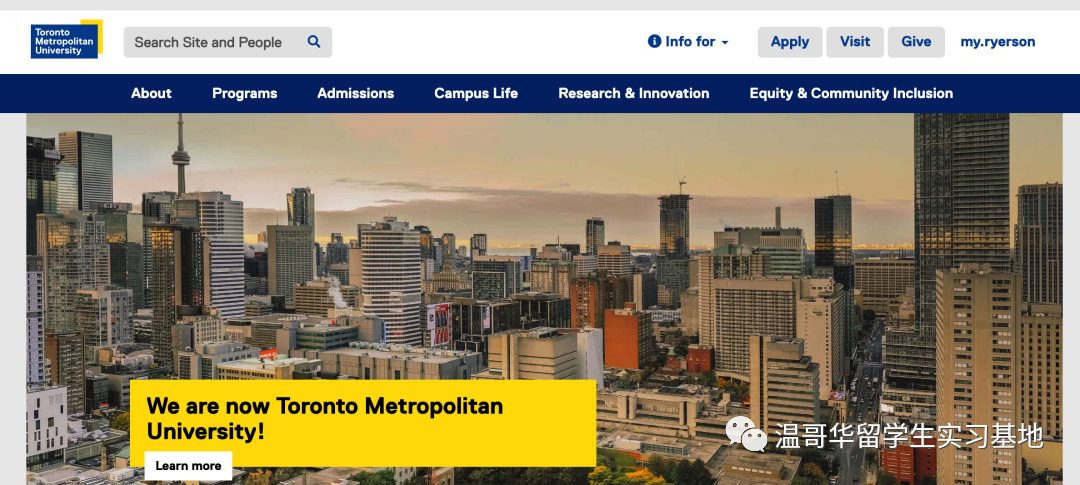This screenshot has width=1080, height=485.
Task: Click the We are now Toronto Metropolitan University headline
Action: pos(324,418)
